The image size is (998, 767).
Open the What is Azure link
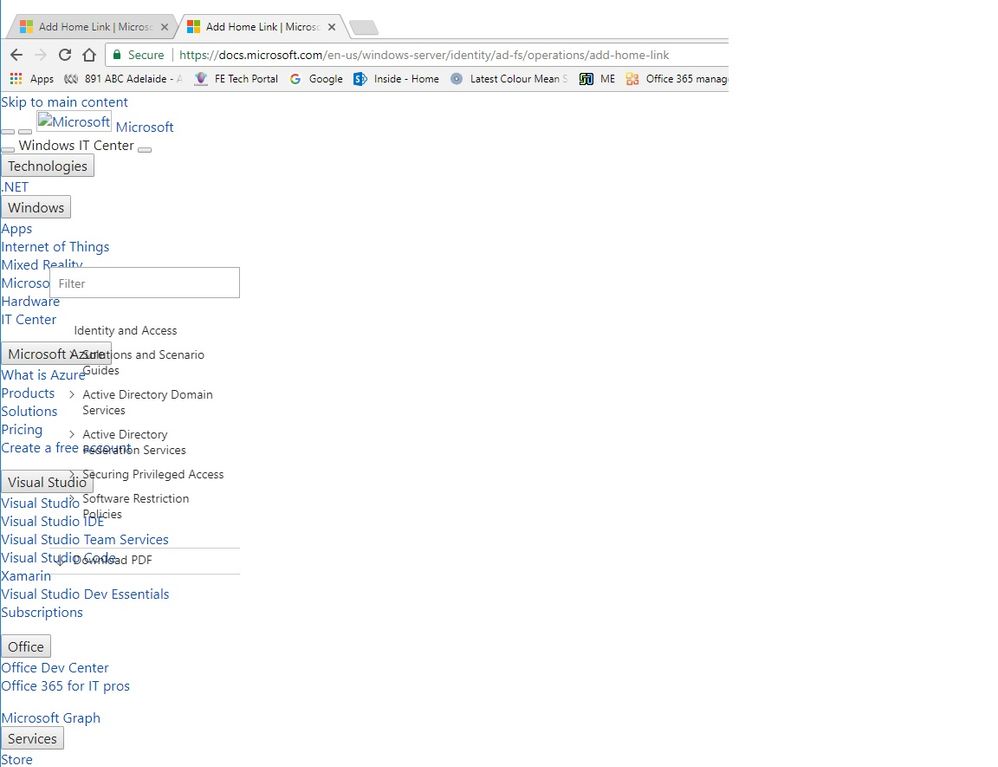click(43, 375)
